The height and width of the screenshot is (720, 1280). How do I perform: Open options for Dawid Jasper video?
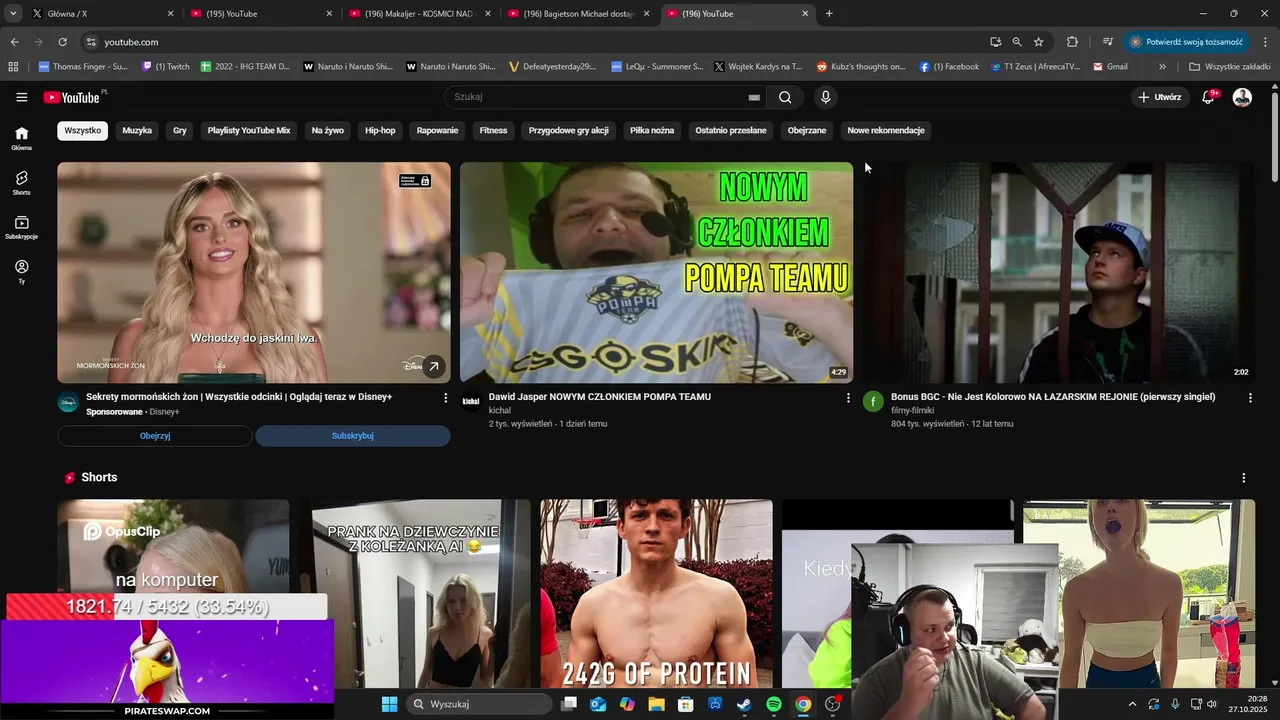coord(848,398)
